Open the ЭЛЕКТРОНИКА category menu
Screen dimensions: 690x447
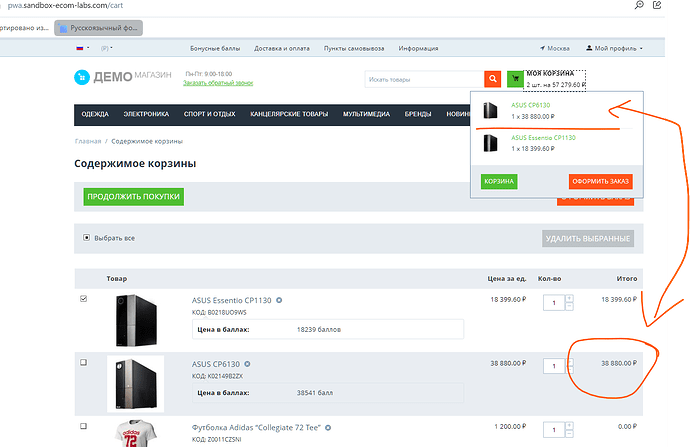[146, 115]
